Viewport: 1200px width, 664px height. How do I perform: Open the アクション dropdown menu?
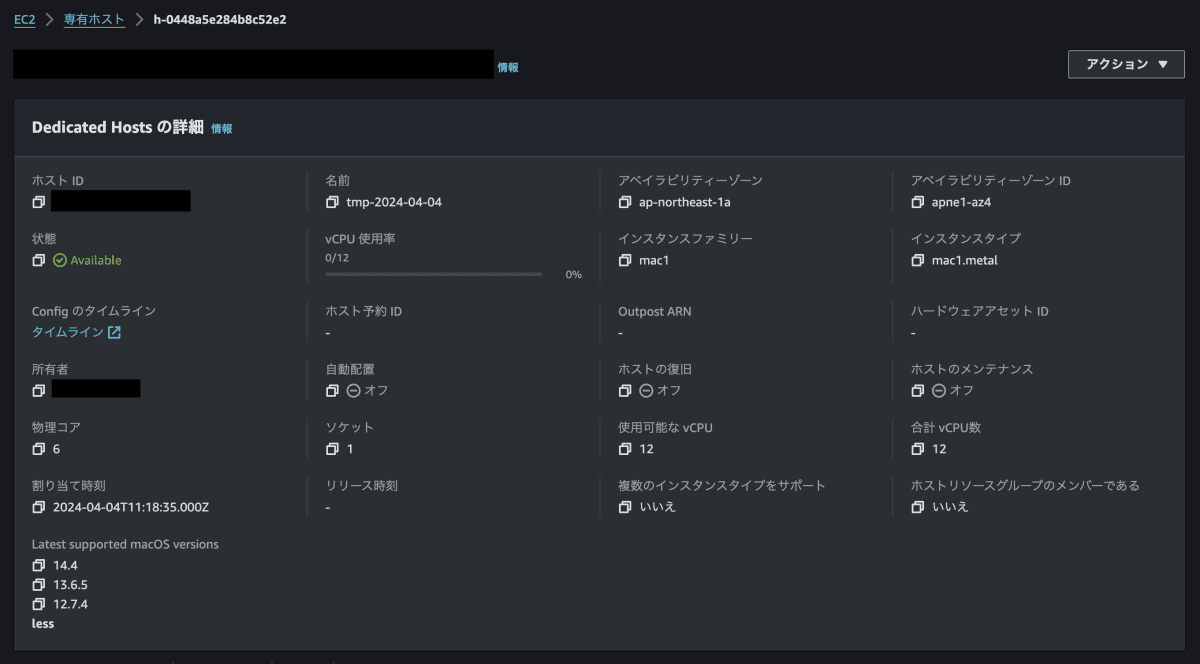[x=1126, y=64]
